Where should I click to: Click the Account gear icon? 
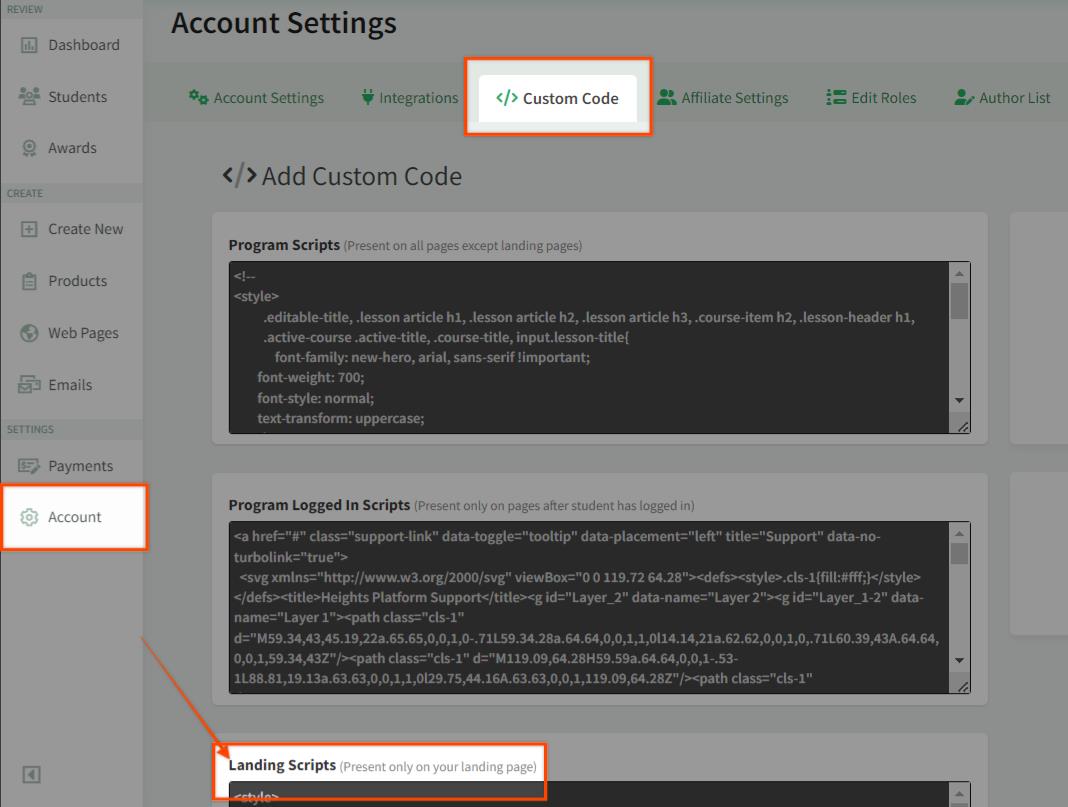pos(29,518)
